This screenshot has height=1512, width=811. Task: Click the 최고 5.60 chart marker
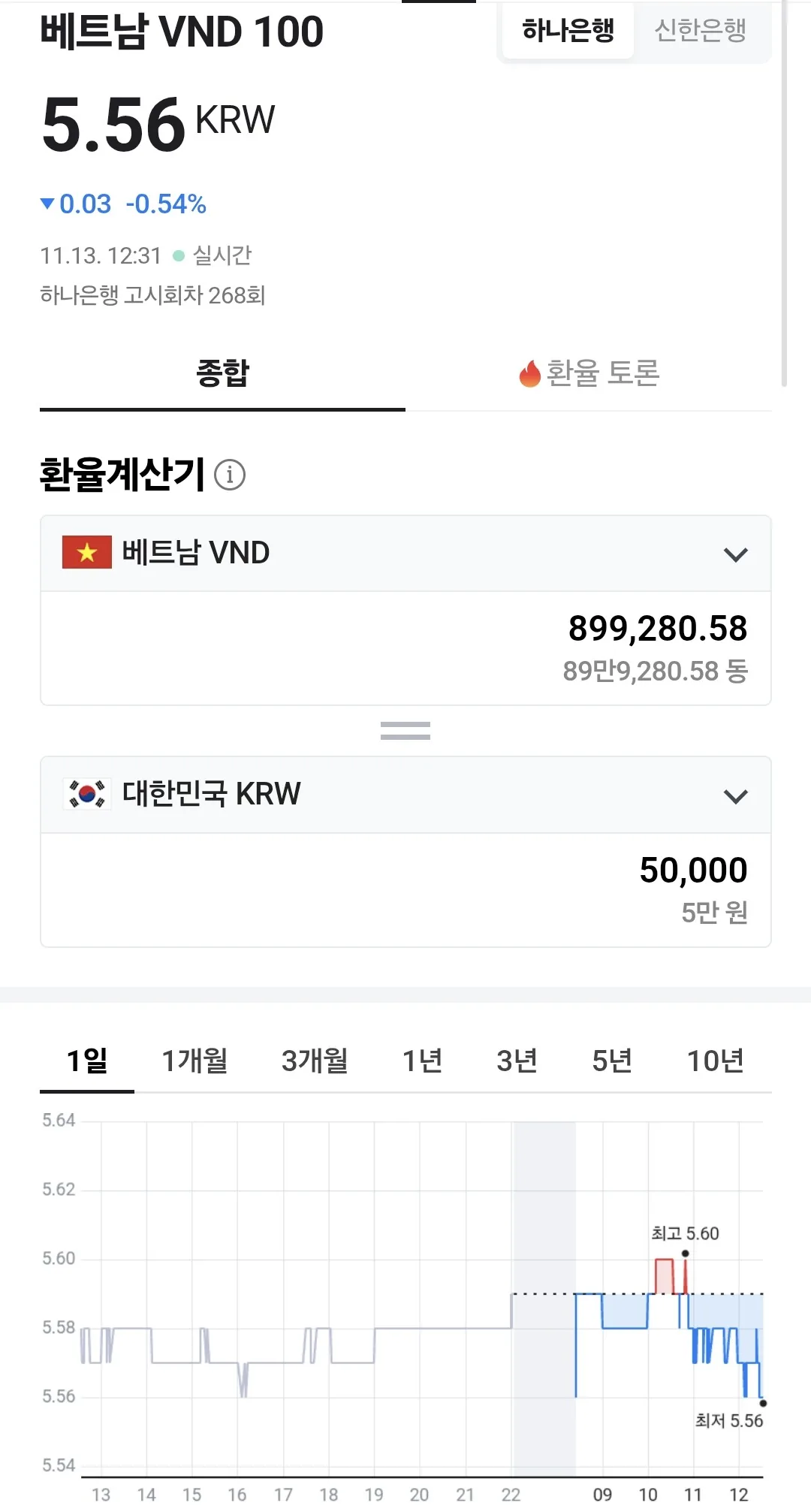pyautogui.click(x=685, y=1253)
